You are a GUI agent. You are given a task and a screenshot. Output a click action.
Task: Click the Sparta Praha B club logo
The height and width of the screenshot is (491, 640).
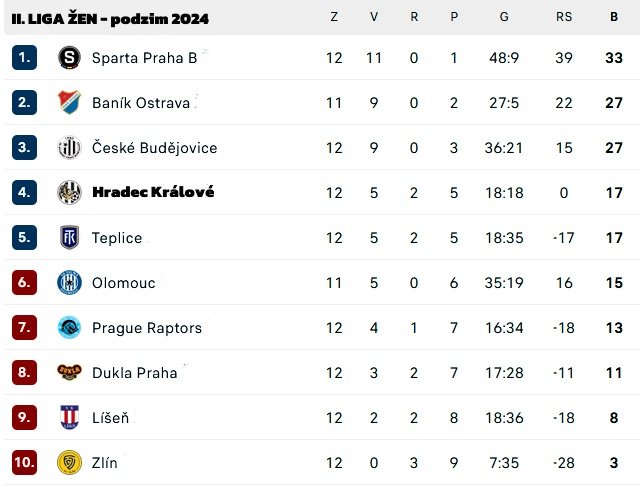click(69, 58)
